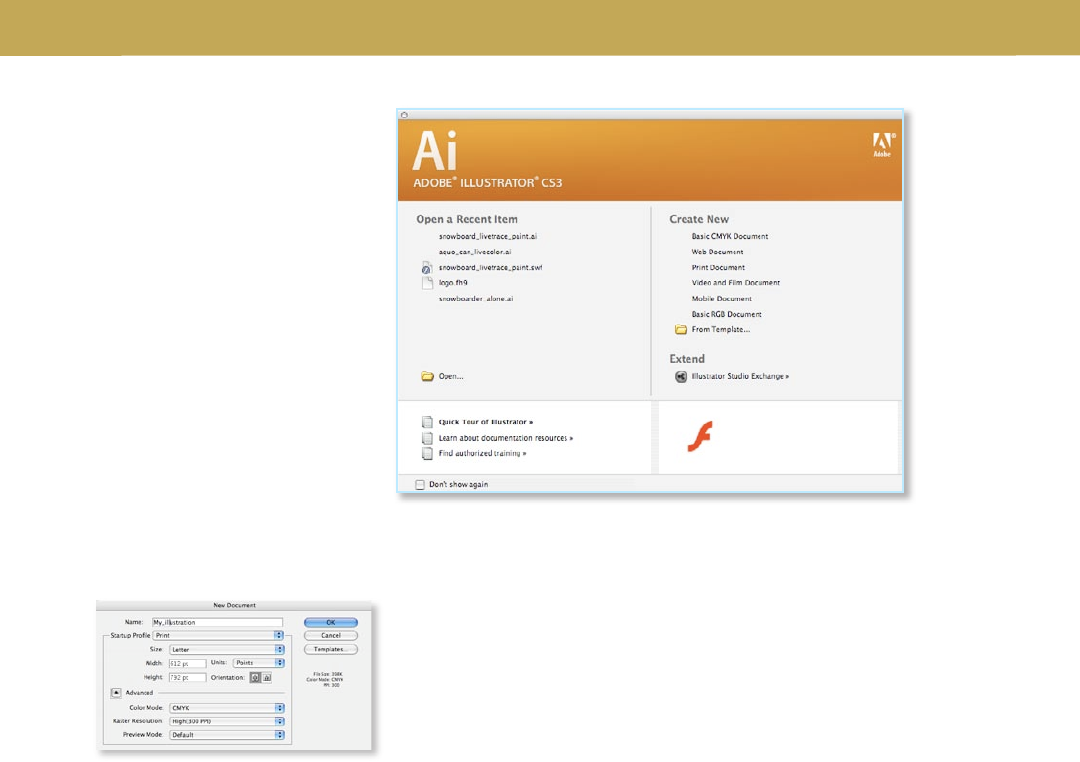
Task: Click the From Template folder icon
Action: (x=681, y=329)
